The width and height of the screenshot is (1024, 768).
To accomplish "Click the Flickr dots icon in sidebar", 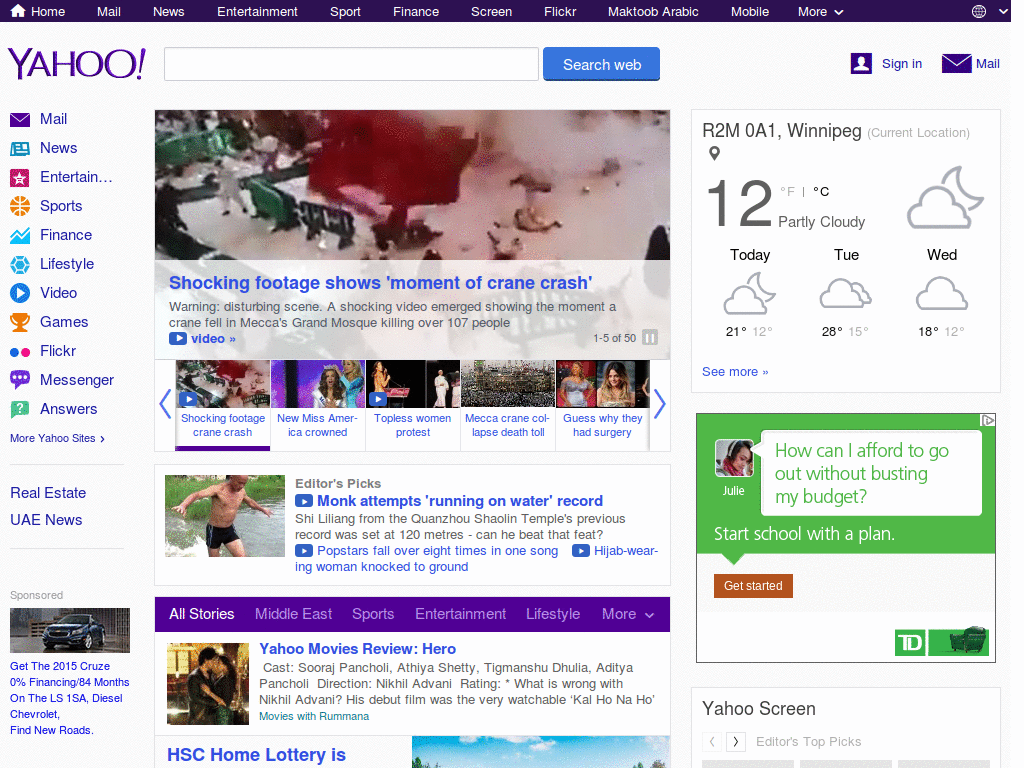I will (20, 352).
